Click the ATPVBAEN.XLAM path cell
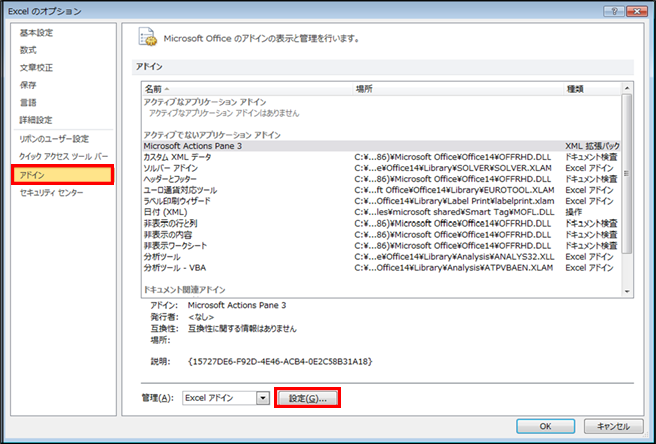The width and height of the screenshot is (656, 444). pos(454,268)
